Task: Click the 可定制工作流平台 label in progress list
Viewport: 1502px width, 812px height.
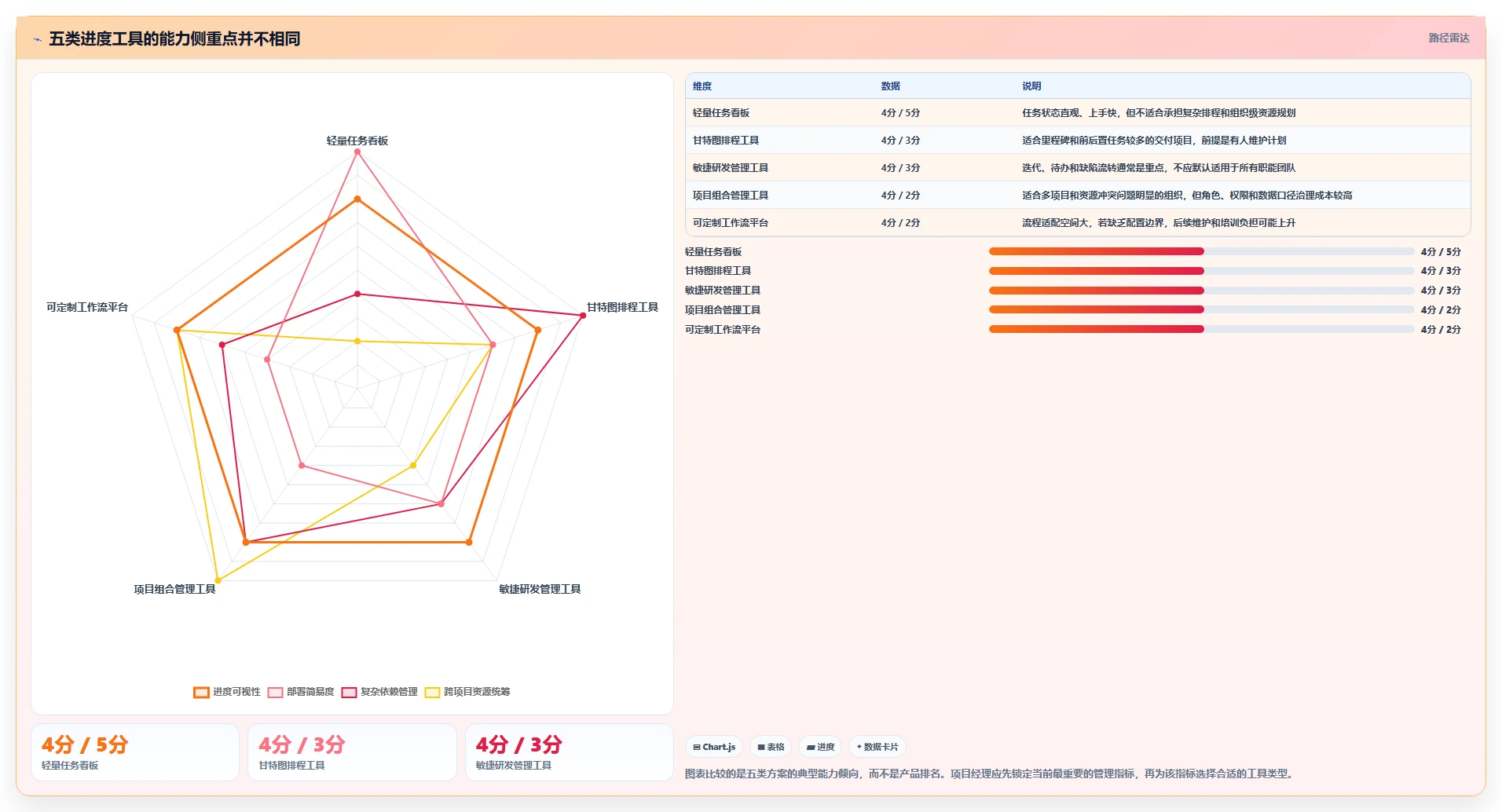Action: click(x=723, y=330)
